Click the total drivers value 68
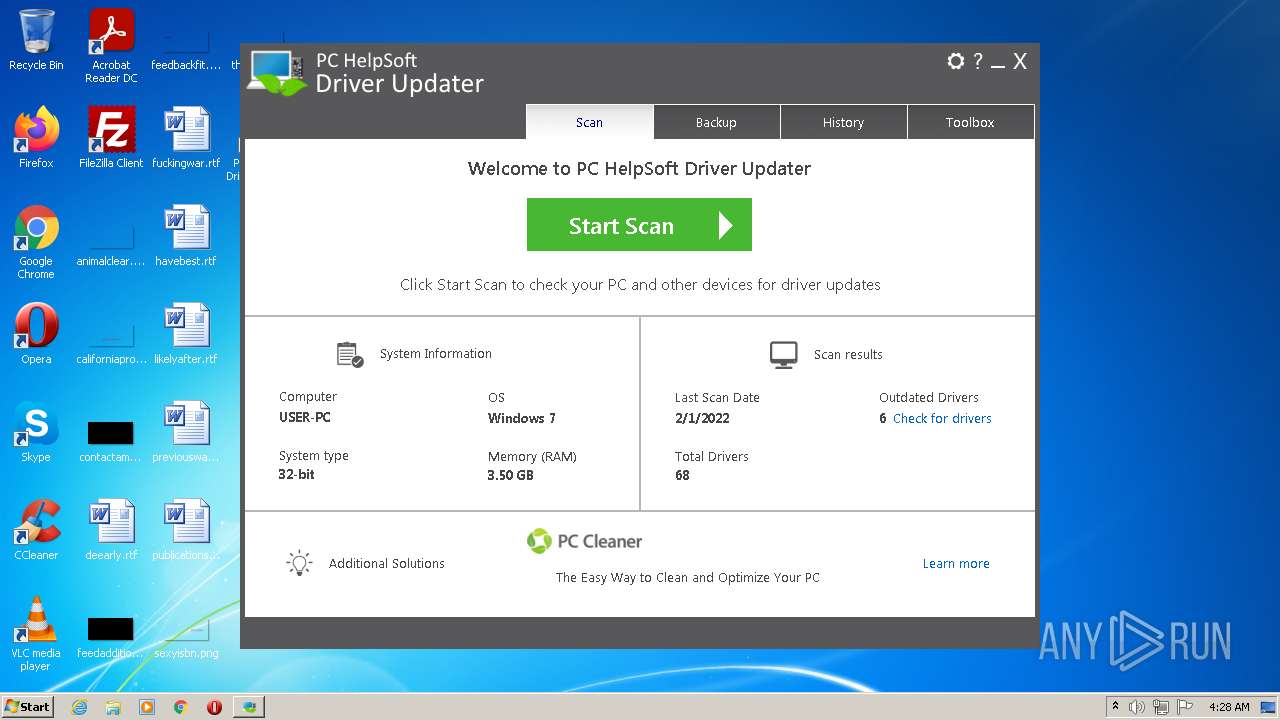 (682, 475)
